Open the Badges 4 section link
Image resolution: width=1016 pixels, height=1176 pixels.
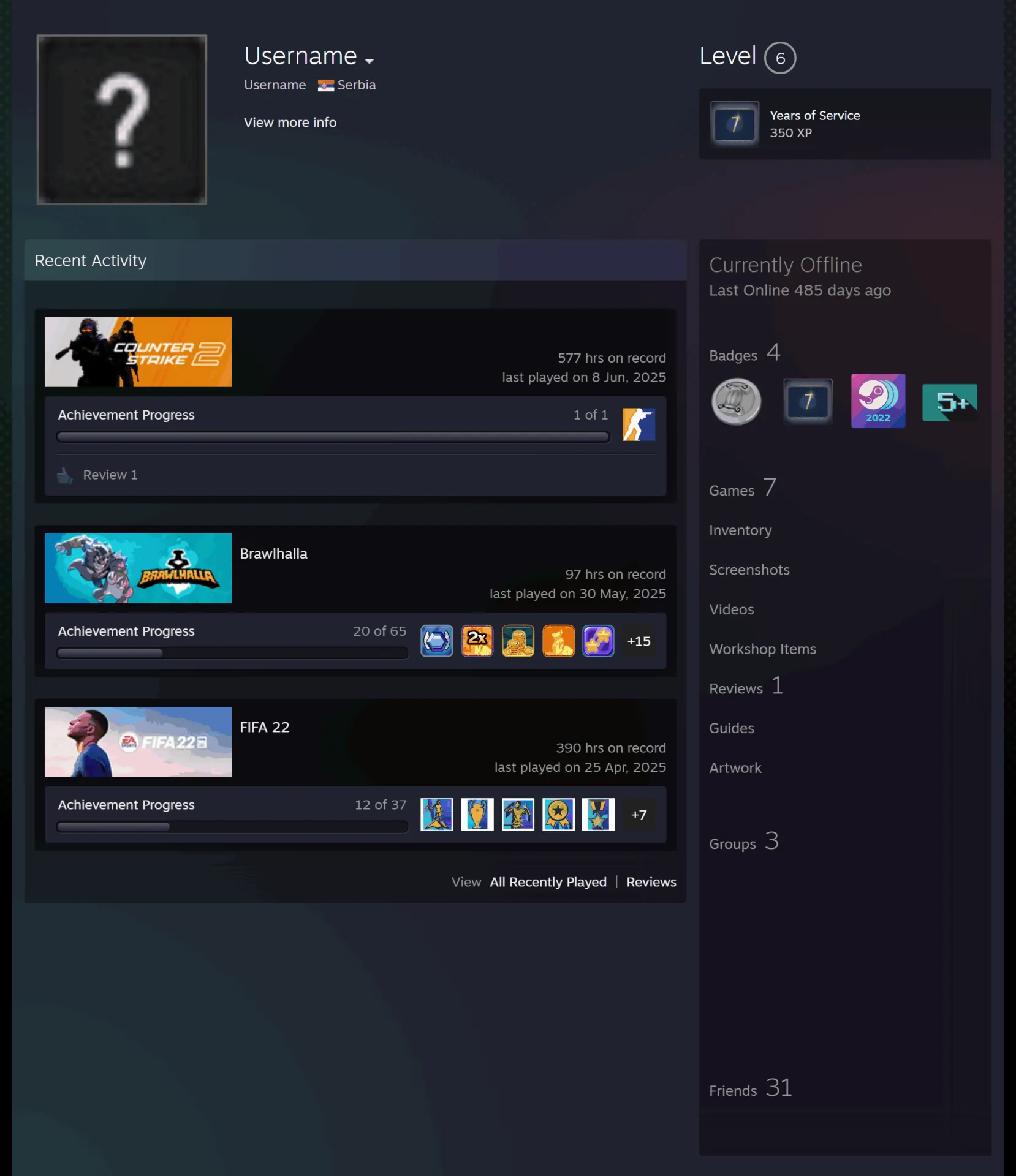click(x=745, y=353)
